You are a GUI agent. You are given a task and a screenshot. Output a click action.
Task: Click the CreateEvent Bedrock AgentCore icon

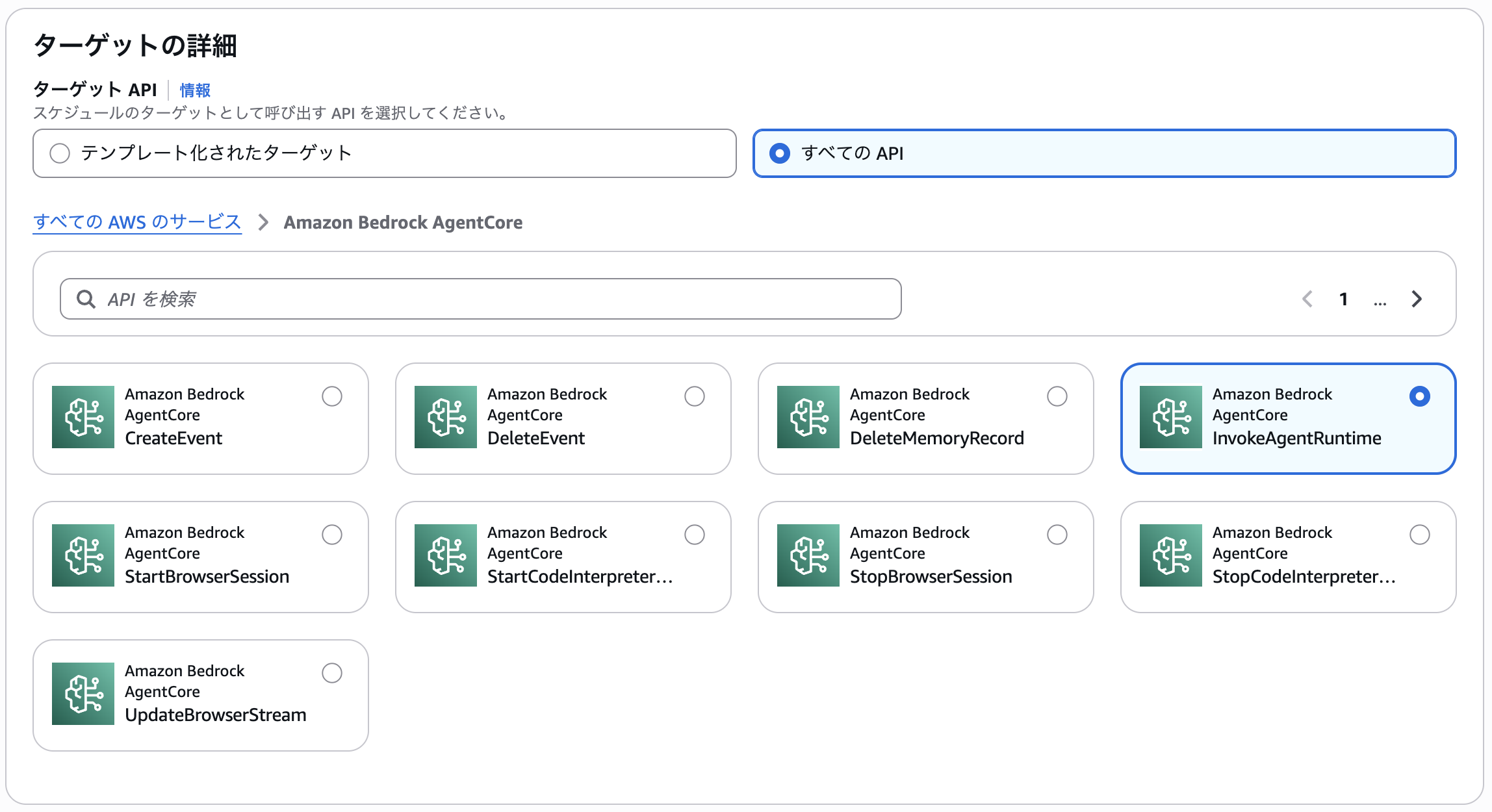tap(83, 417)
